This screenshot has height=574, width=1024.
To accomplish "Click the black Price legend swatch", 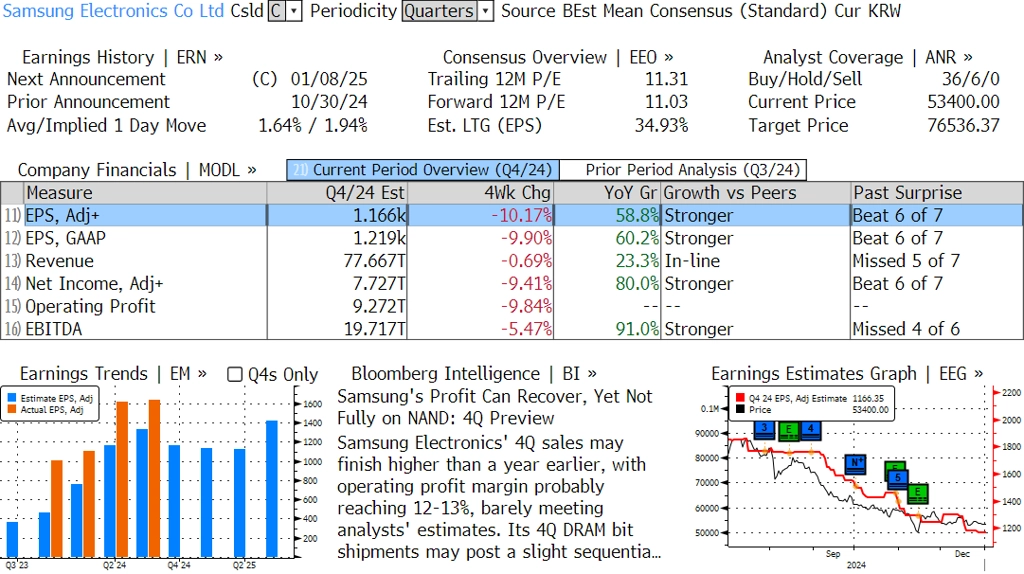I will coord(740,409).
